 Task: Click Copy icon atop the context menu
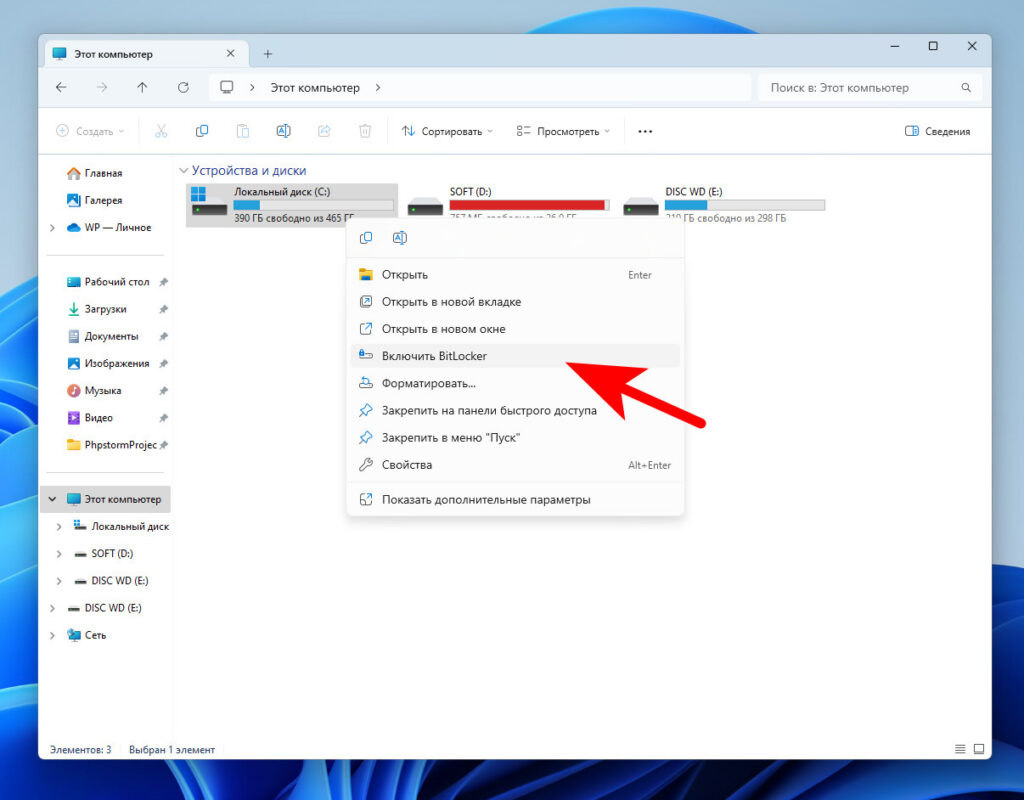366,238
